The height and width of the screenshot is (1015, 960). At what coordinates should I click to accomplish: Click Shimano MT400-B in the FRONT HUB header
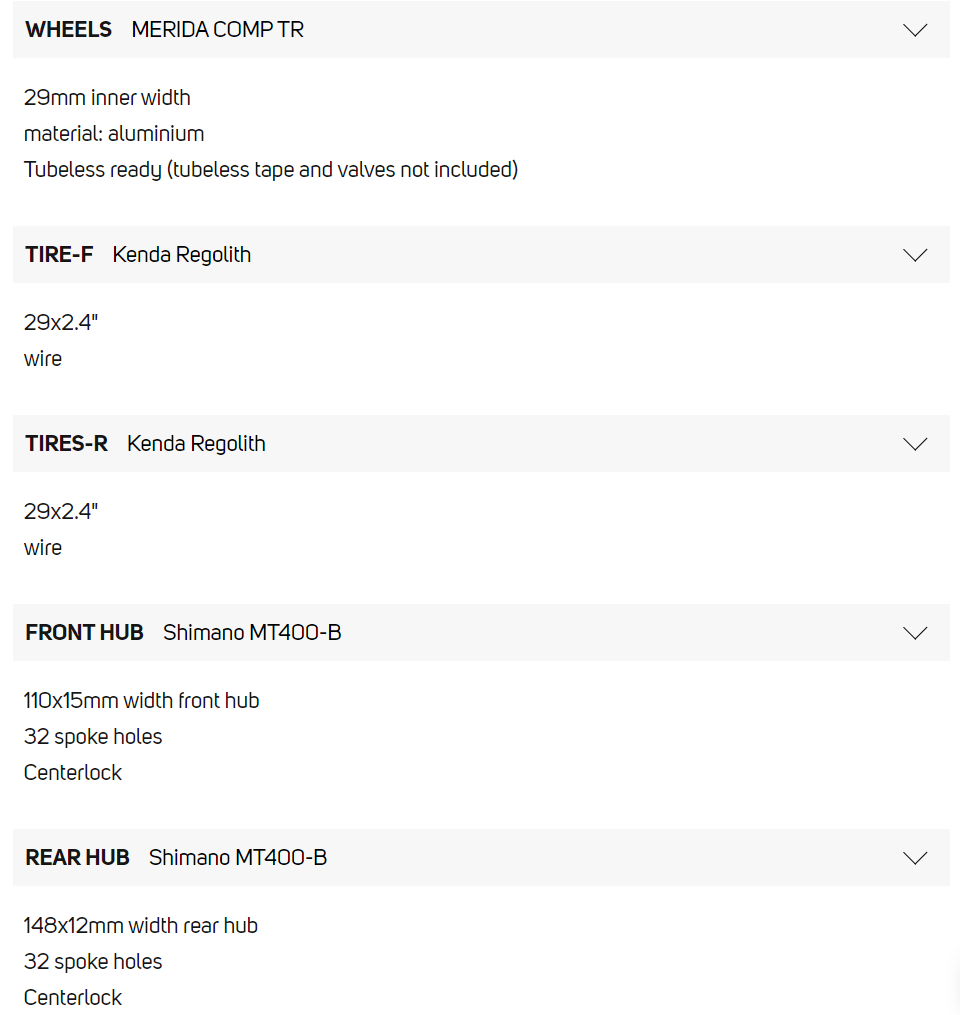pos(252,633)
